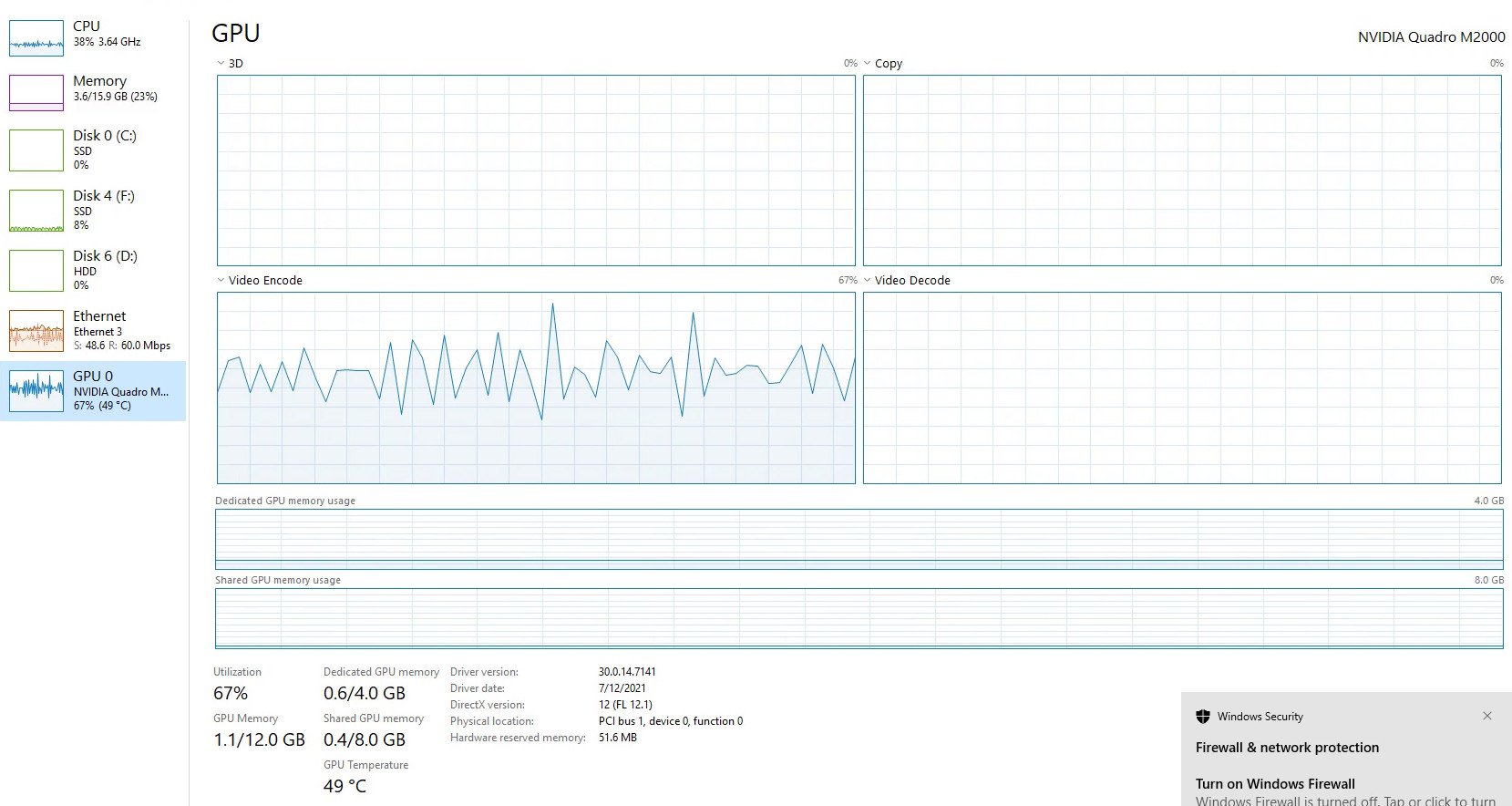Dismiss the Windows Security notification
This screenshot has width=1512, height=806.
pyautogui.click(x=1487, y=717)
